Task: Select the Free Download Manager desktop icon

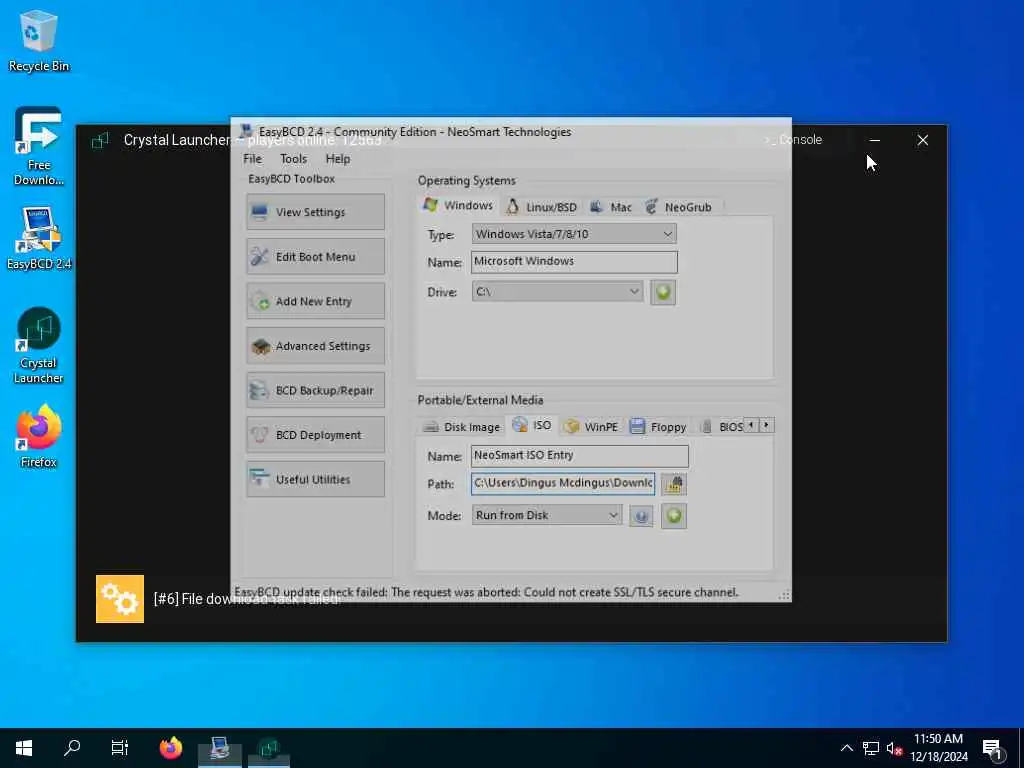Action: [39, 146]
